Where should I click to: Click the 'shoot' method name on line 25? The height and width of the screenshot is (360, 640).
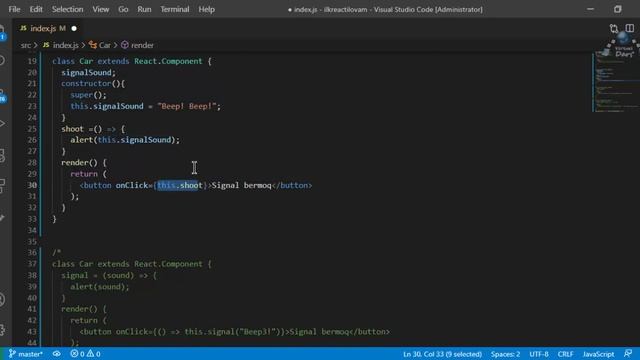pos(72,129)
